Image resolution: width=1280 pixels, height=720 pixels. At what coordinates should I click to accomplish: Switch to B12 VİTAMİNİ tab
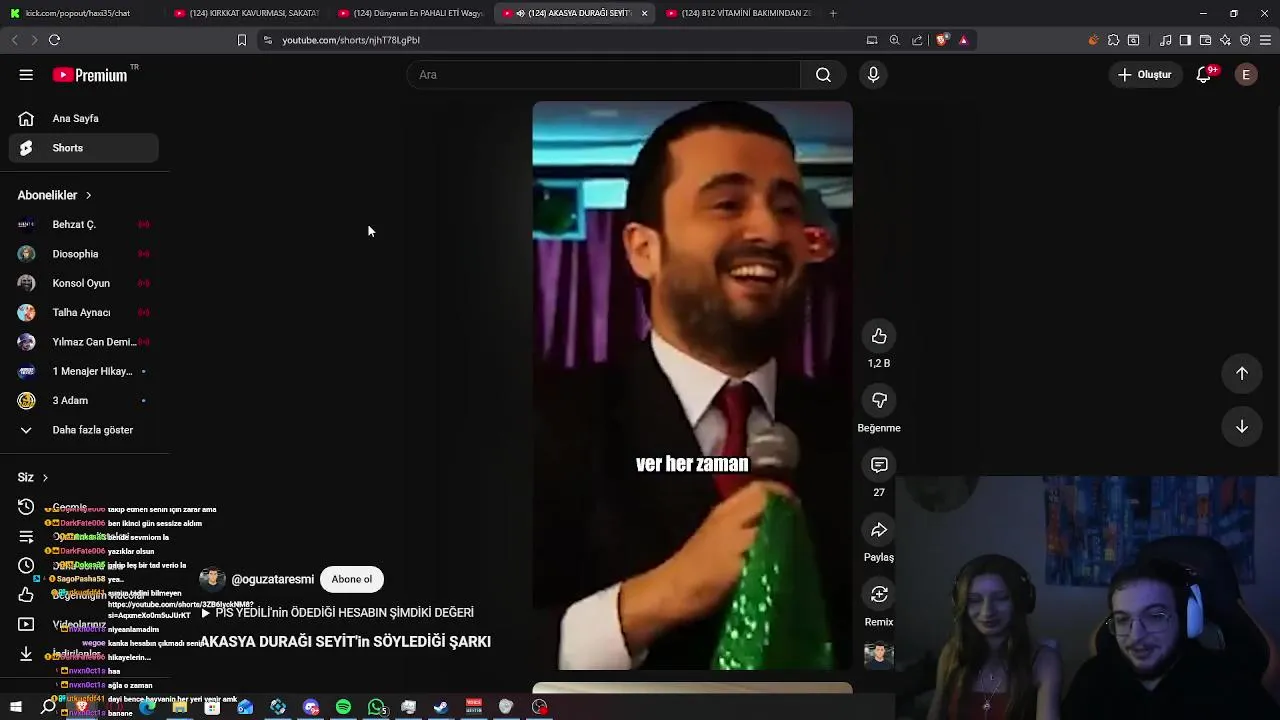739,13
